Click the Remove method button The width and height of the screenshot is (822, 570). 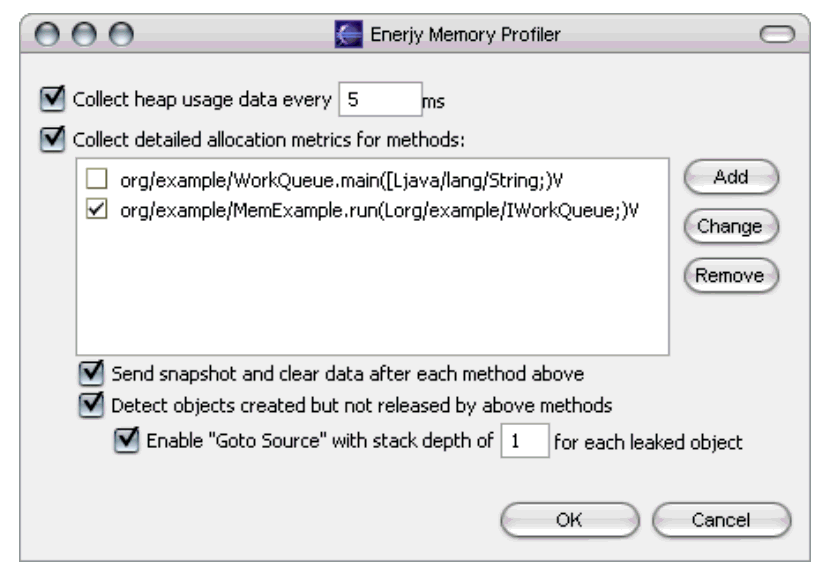(x=731, y=275)
